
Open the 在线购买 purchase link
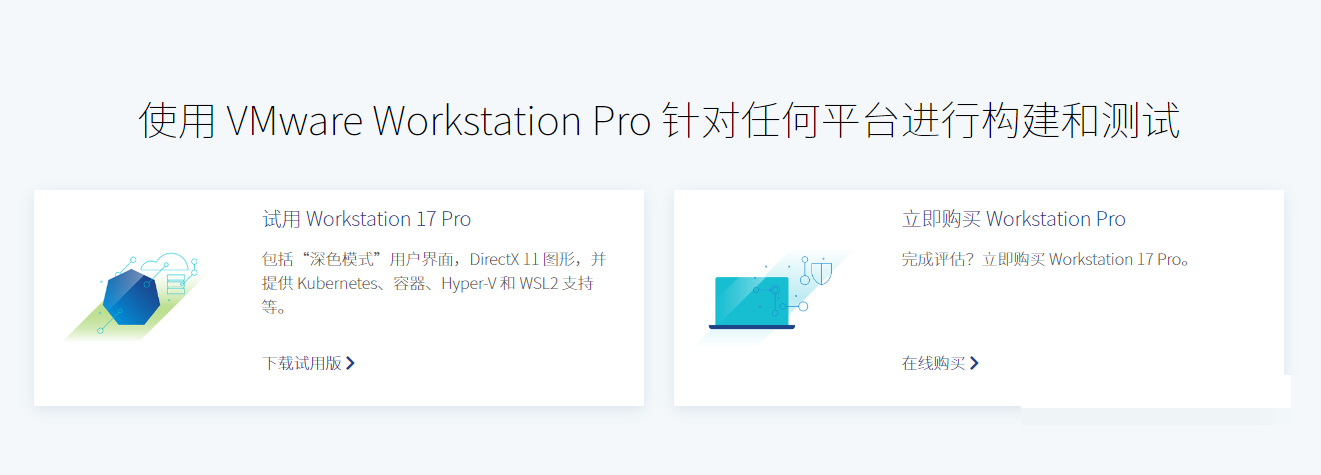pyautogui.click(x=940, y=363)
